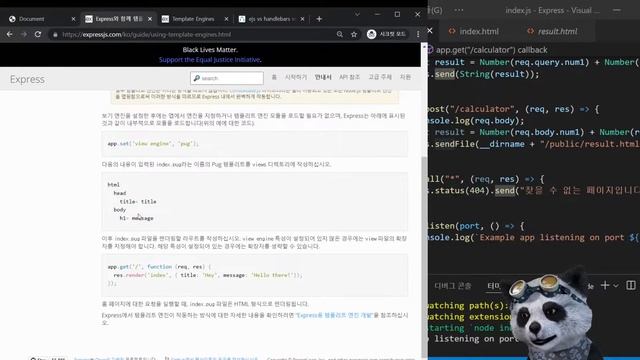The height and width of the screenshot is (360, 640).
Task: Click the site lock icon in address bar
Action: [x=55, y=35]
